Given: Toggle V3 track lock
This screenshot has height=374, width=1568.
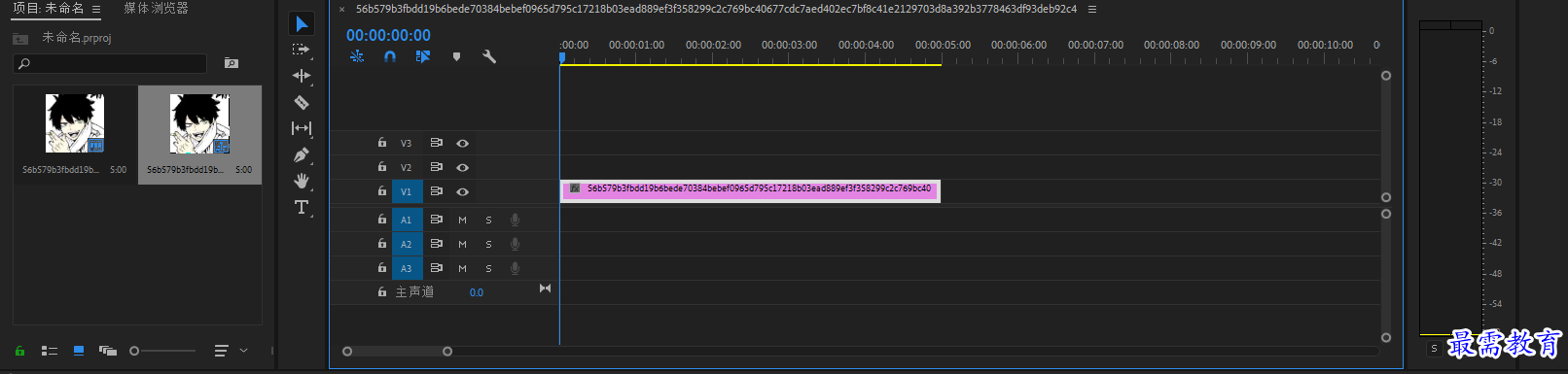Looking at the screenshot, I should point(382,143).
